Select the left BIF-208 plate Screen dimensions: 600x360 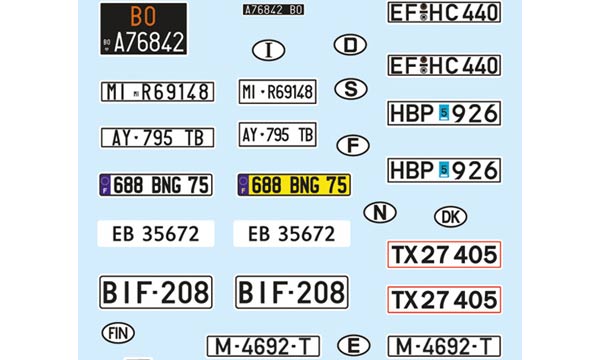[x=156, y=292]
